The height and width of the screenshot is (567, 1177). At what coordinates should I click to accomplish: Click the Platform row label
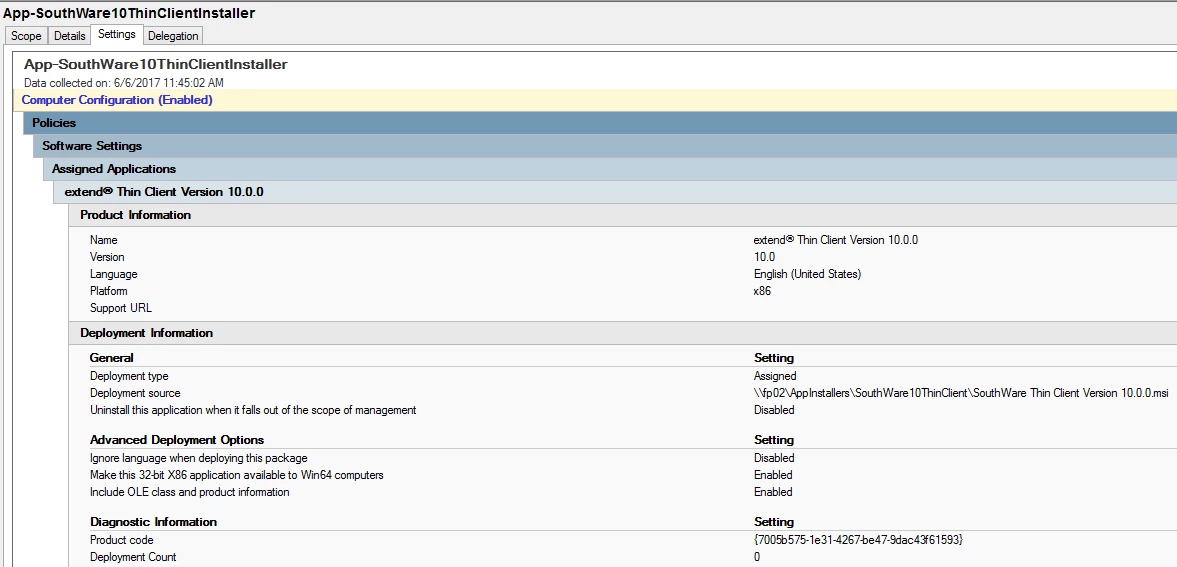click(x=109, y=291)
